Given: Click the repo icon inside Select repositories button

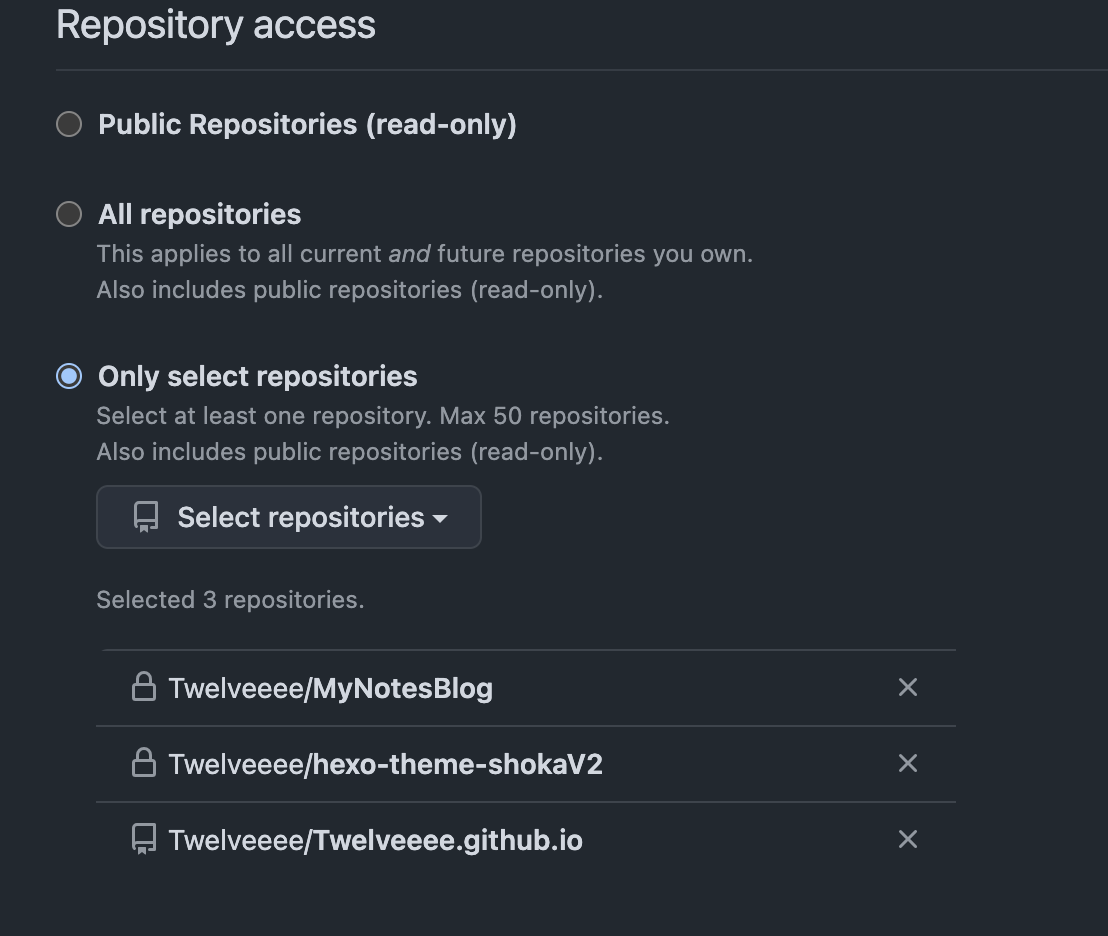Looking at the screenshot, I should click(146, 517).
